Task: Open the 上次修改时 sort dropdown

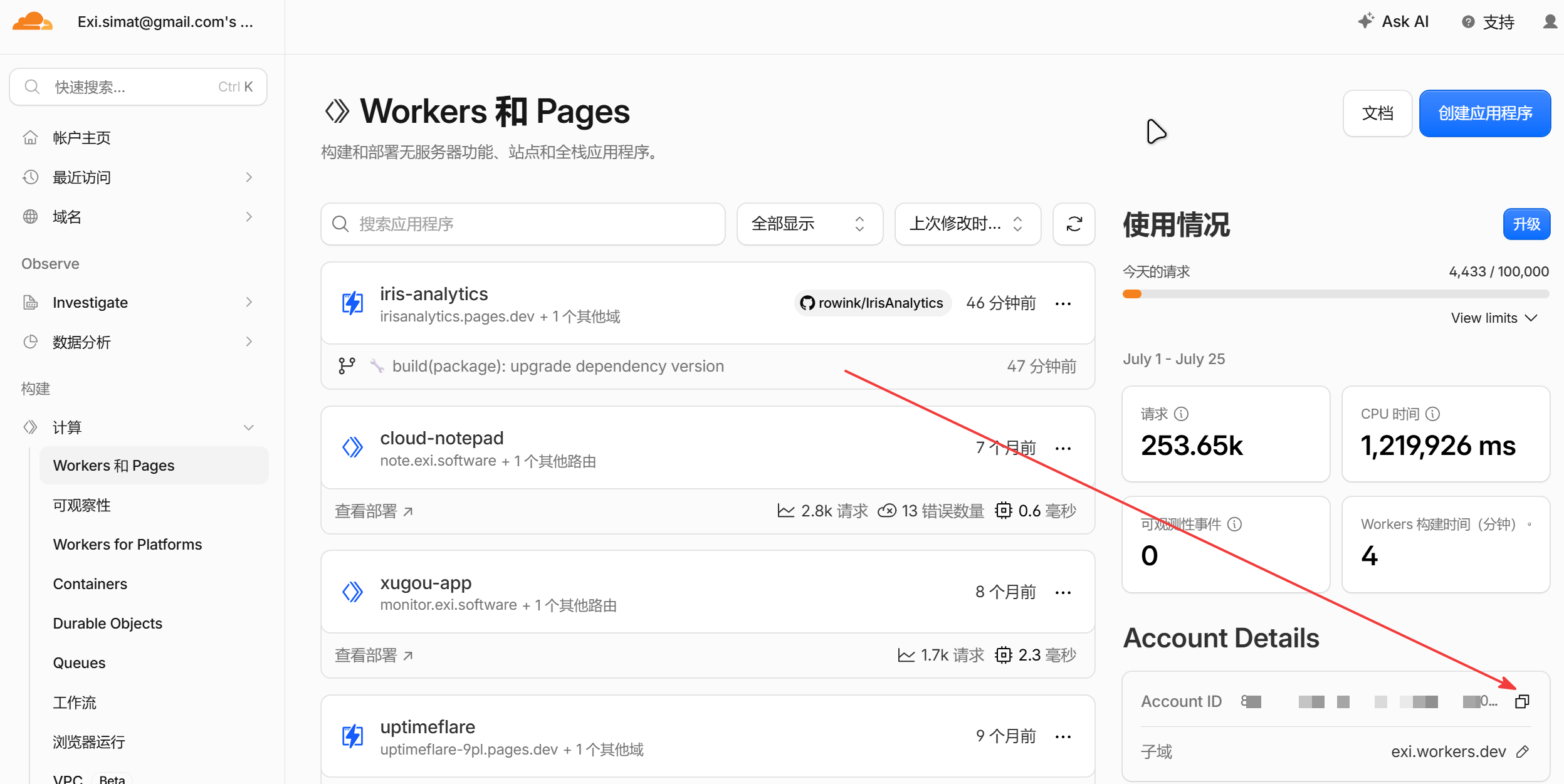Action: coord(968,224)
